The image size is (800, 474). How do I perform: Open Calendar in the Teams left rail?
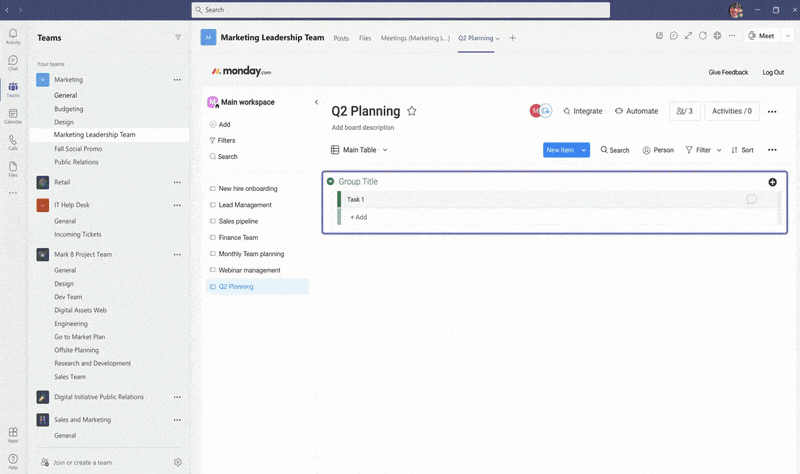click(x=13, y=115)
